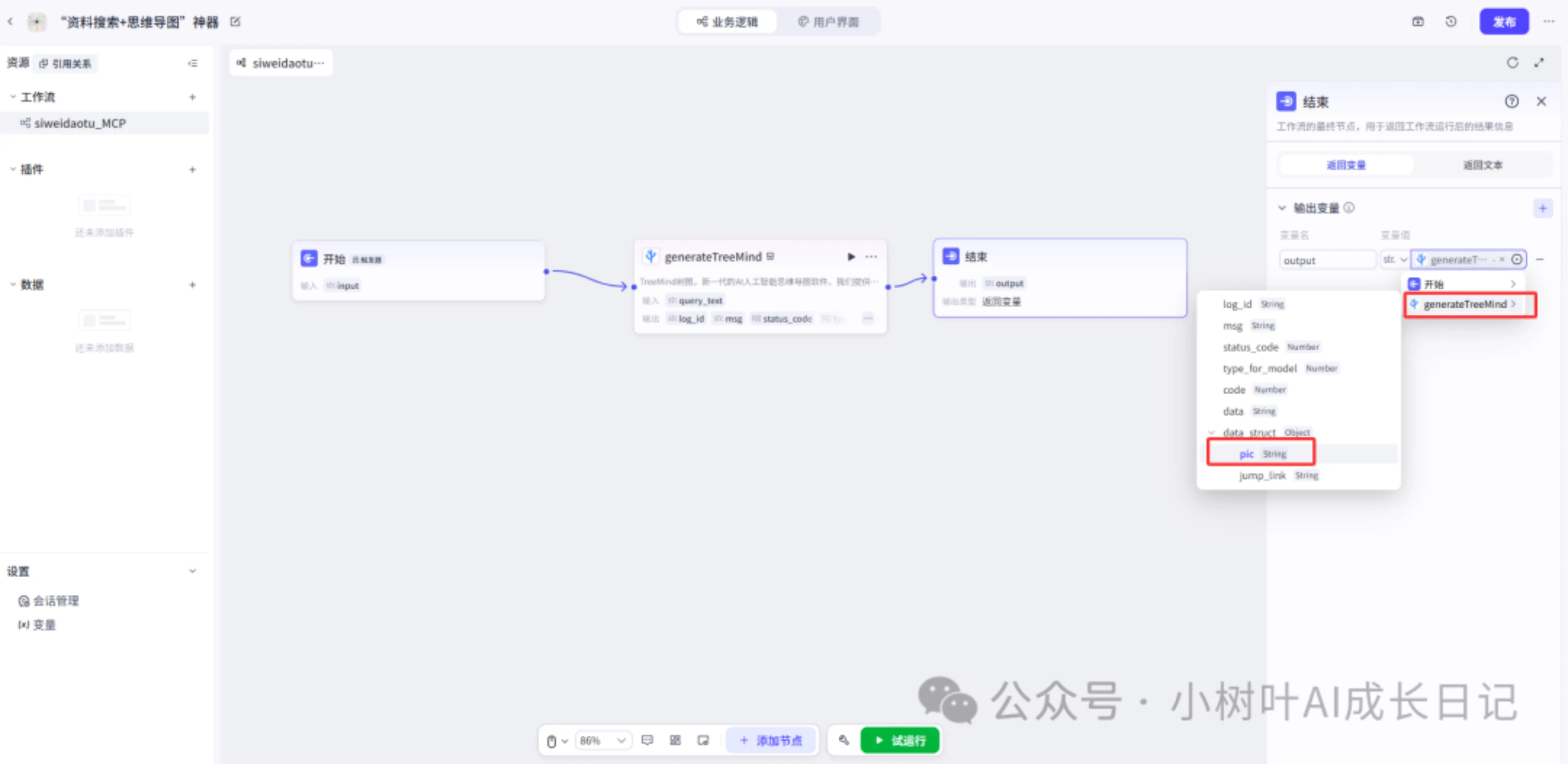Viewport: 1568px width, 764px height.
Task: Add a new workflow with plus
Action: 192,97
